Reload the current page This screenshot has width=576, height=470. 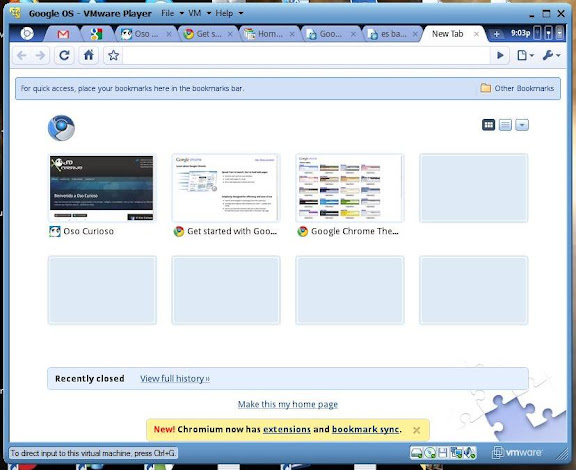[64, 55]
